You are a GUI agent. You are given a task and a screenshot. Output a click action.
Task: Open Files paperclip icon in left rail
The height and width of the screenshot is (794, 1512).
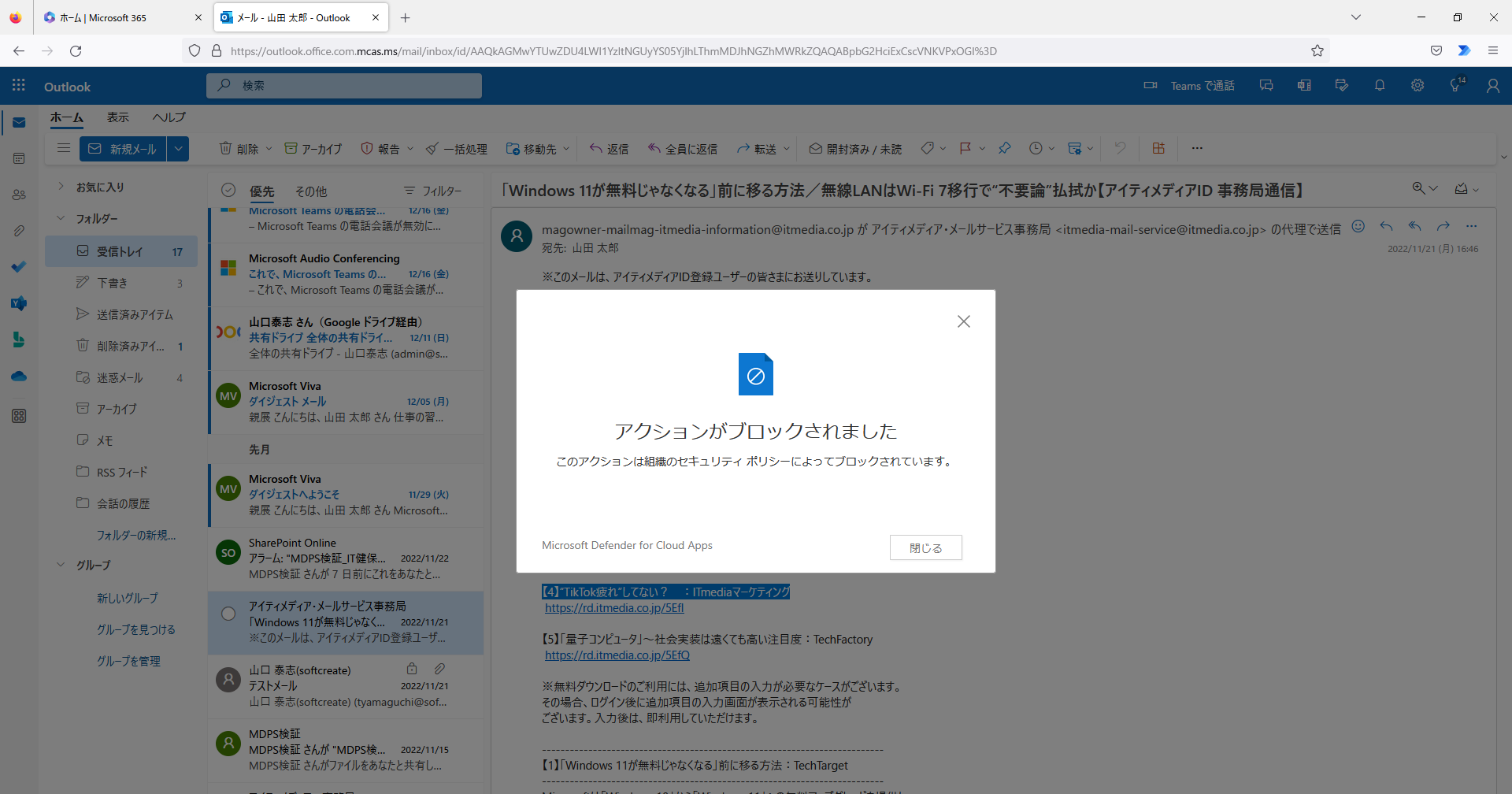pyautogui.click(x=19, y=231)
